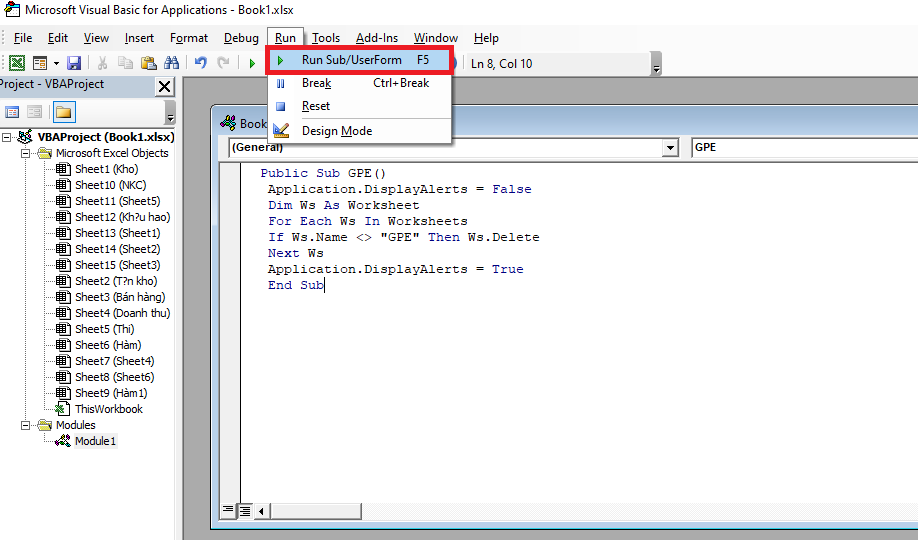Select Sheet11 (Sheet5) worksheet object
The height and width of the screenshot is (540, 918).
(x=118, y=201)
